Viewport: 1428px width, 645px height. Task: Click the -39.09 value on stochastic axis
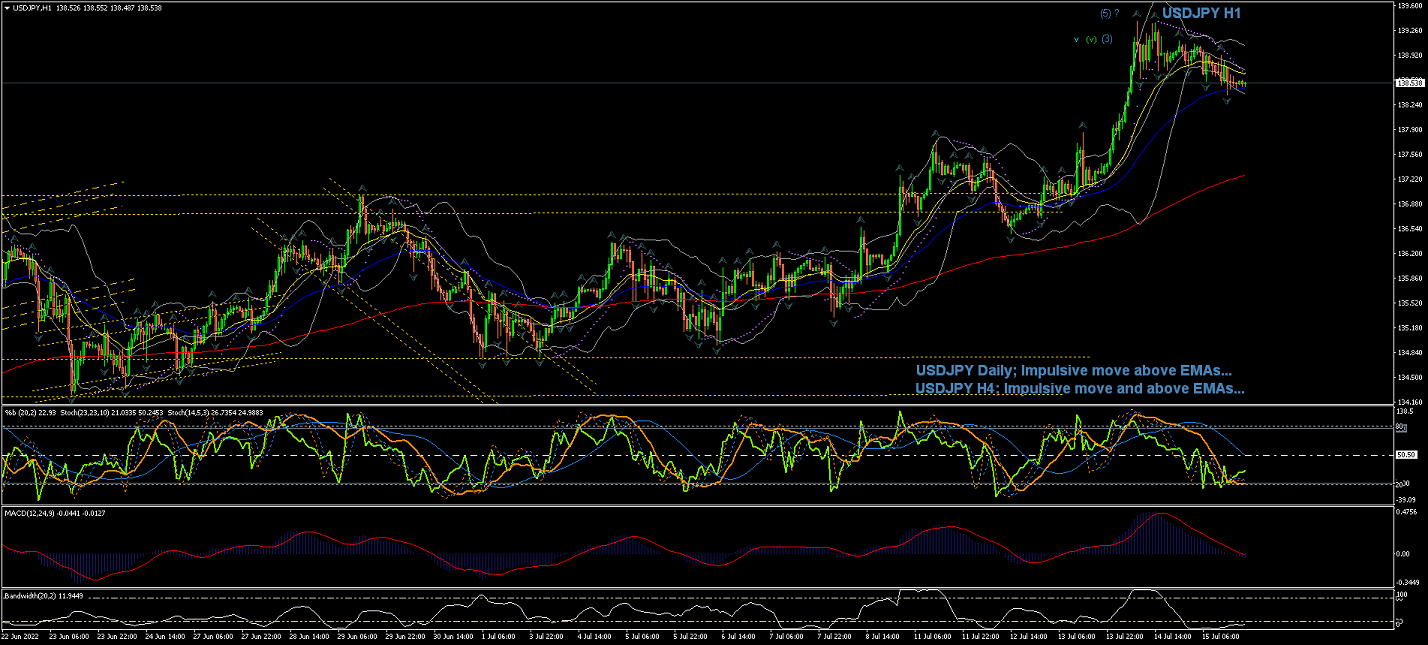click(1405, 499)
